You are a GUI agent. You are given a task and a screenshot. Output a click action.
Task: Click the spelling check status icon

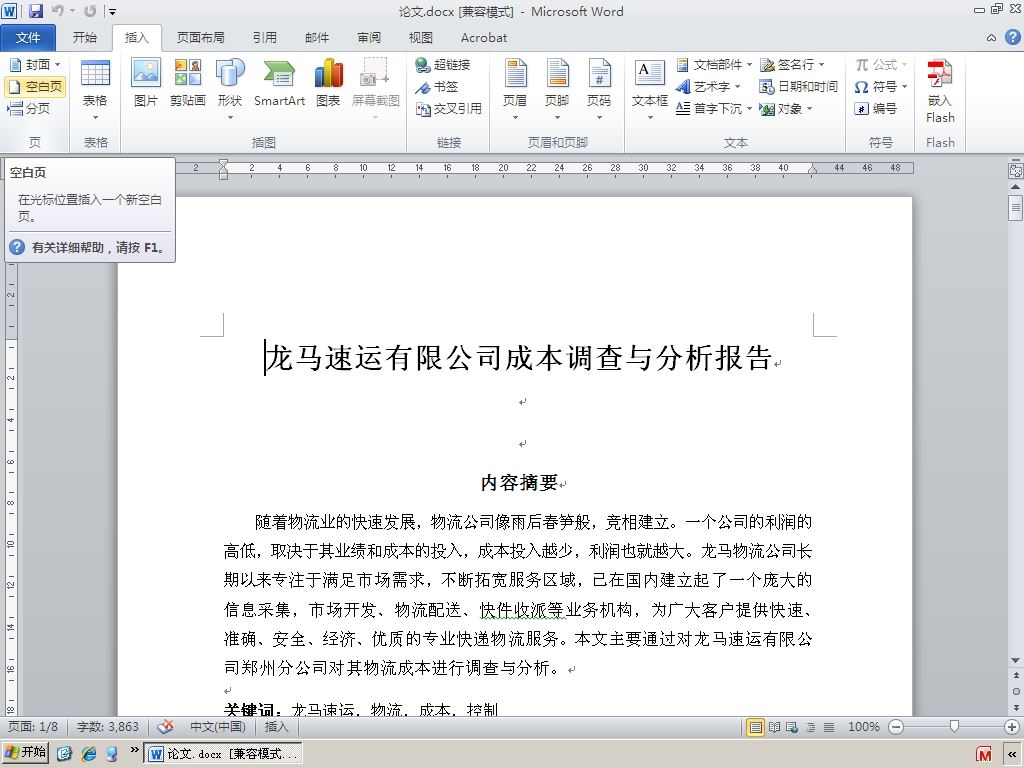[x=165, y=727]
